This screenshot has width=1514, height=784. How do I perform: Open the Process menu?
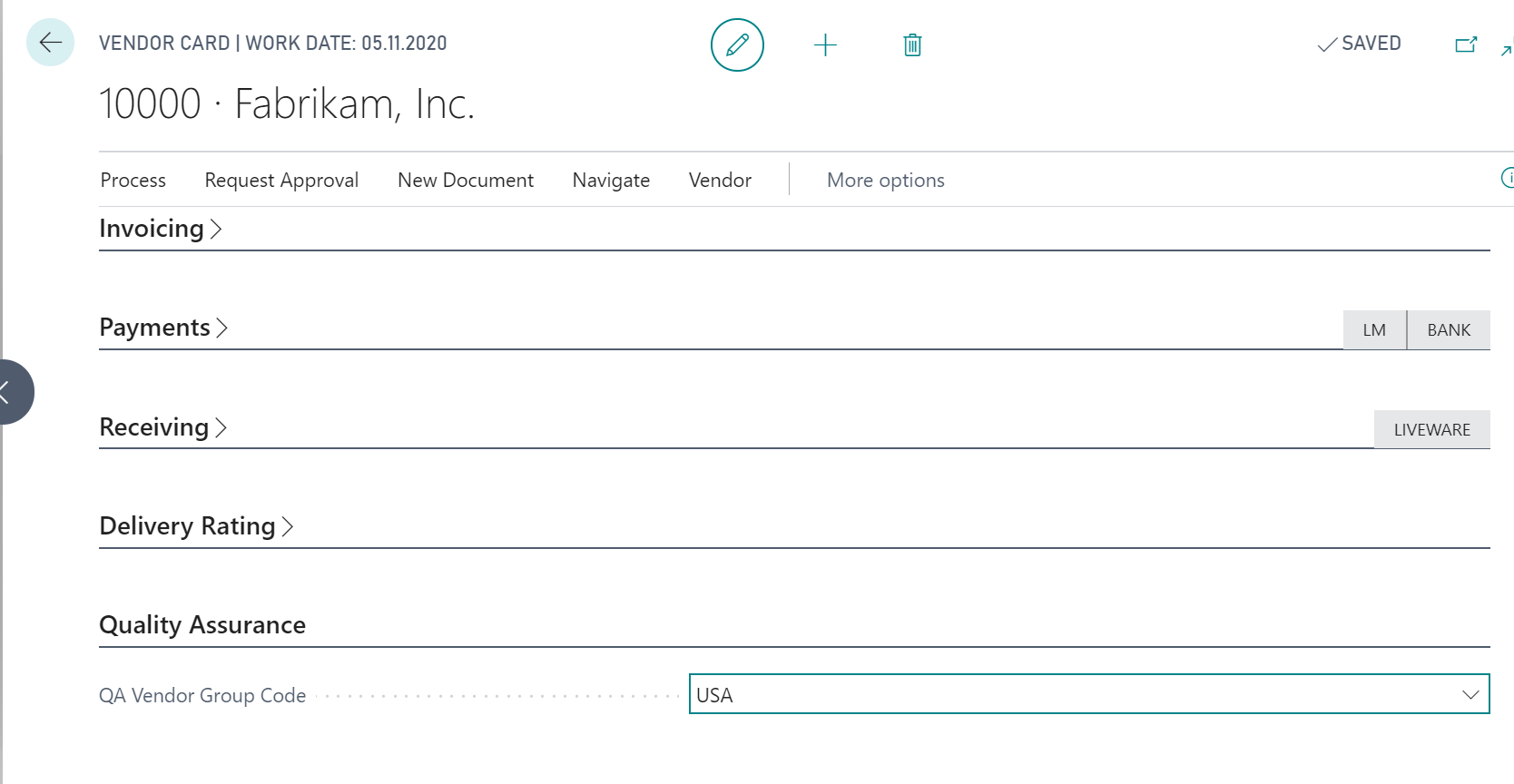pyautogui.click(x=133, y=180)
